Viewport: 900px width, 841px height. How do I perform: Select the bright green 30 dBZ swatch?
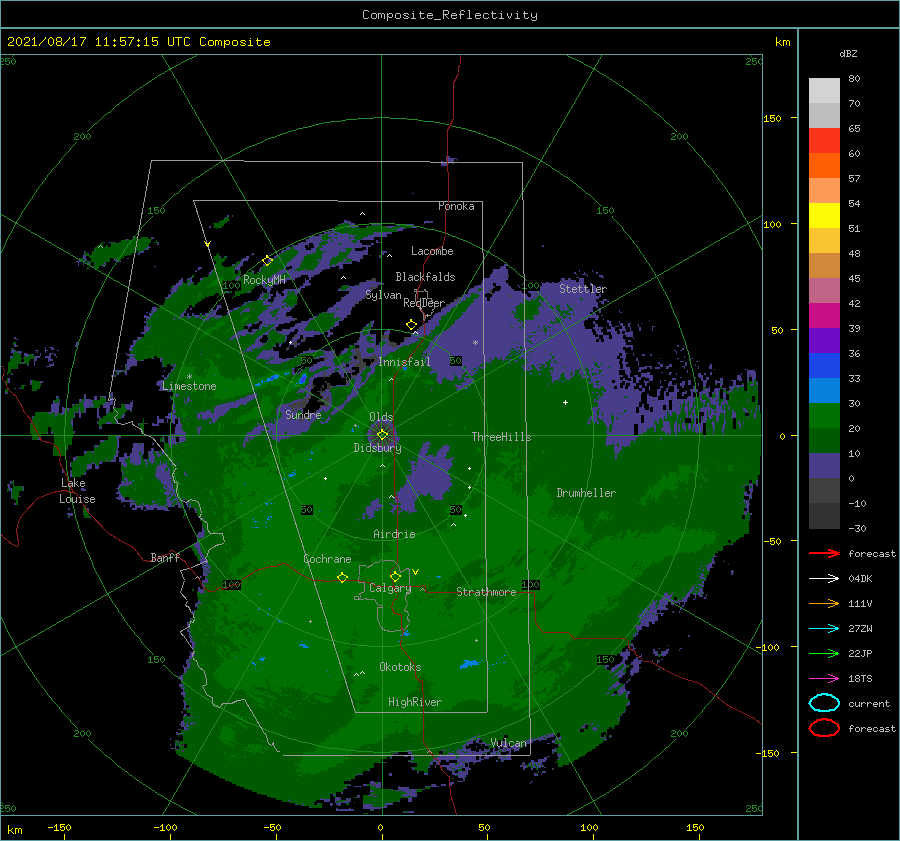pos(824,416)
